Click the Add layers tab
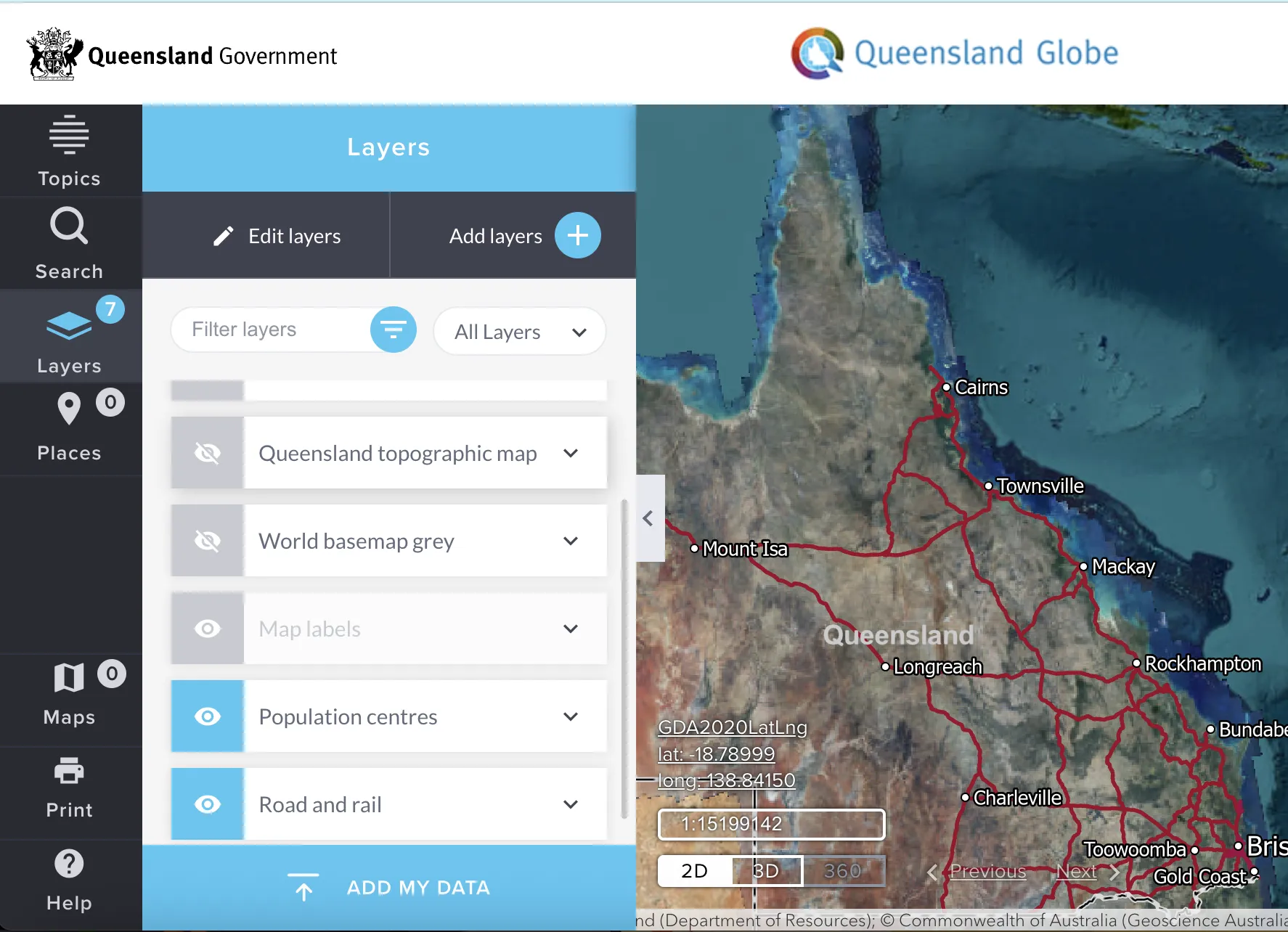1288x932 pixels. tap(513, 235)
